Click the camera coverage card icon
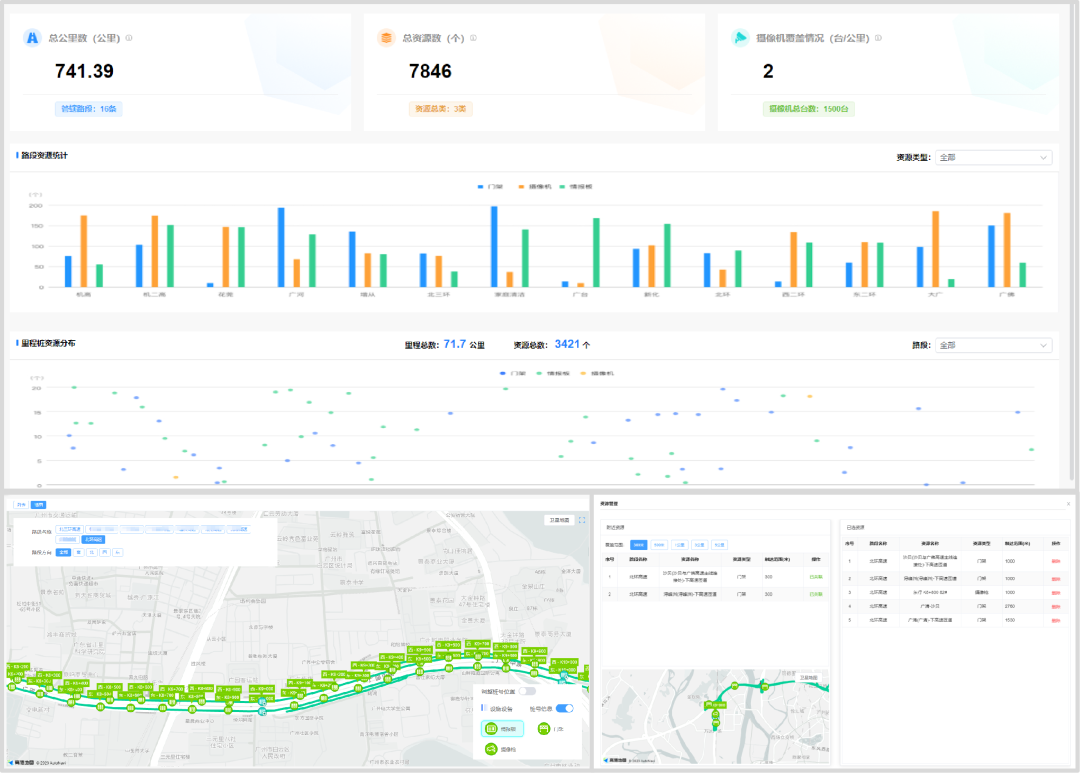Viewport: 1080px width, 773px height. pos(740,38)
